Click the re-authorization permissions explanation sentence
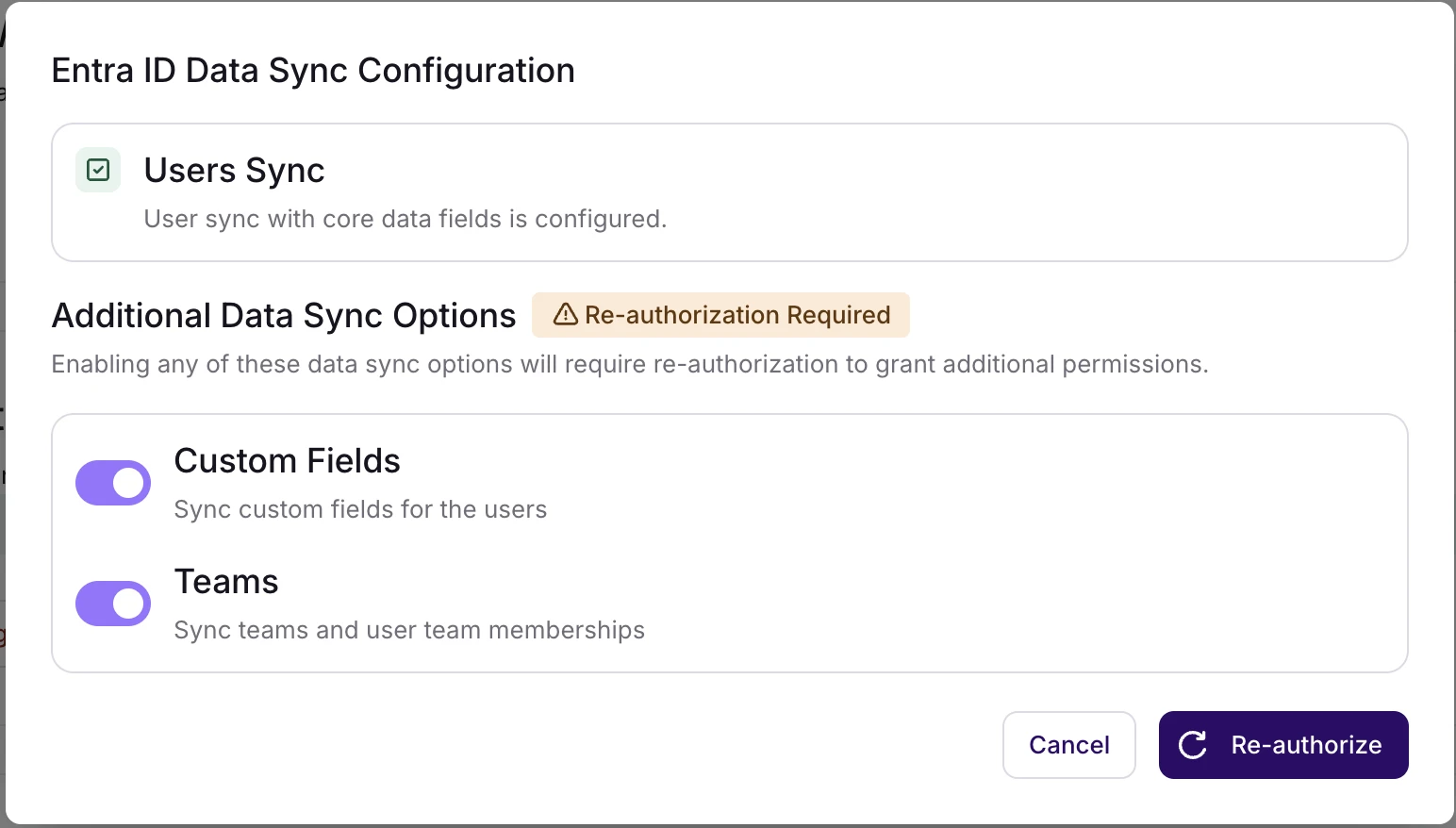Screen dimensions: 1456x828 pyautogui.click(x=629, y=364)
